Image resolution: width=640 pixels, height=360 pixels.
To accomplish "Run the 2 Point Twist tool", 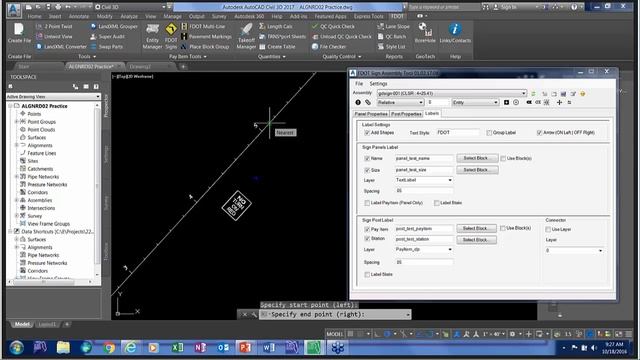I will click(54, 26).
